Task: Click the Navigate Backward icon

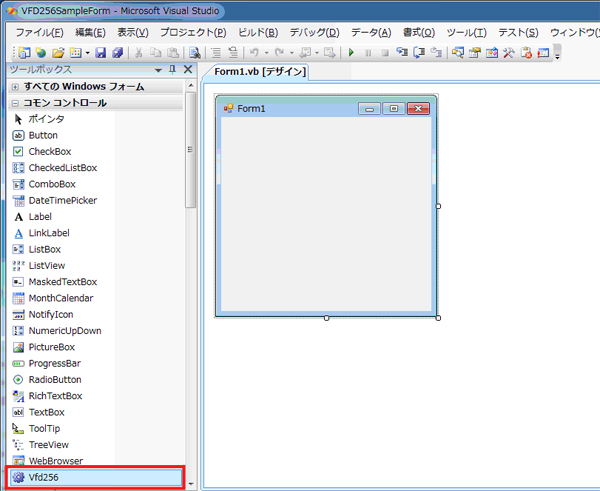Action: 305,52
